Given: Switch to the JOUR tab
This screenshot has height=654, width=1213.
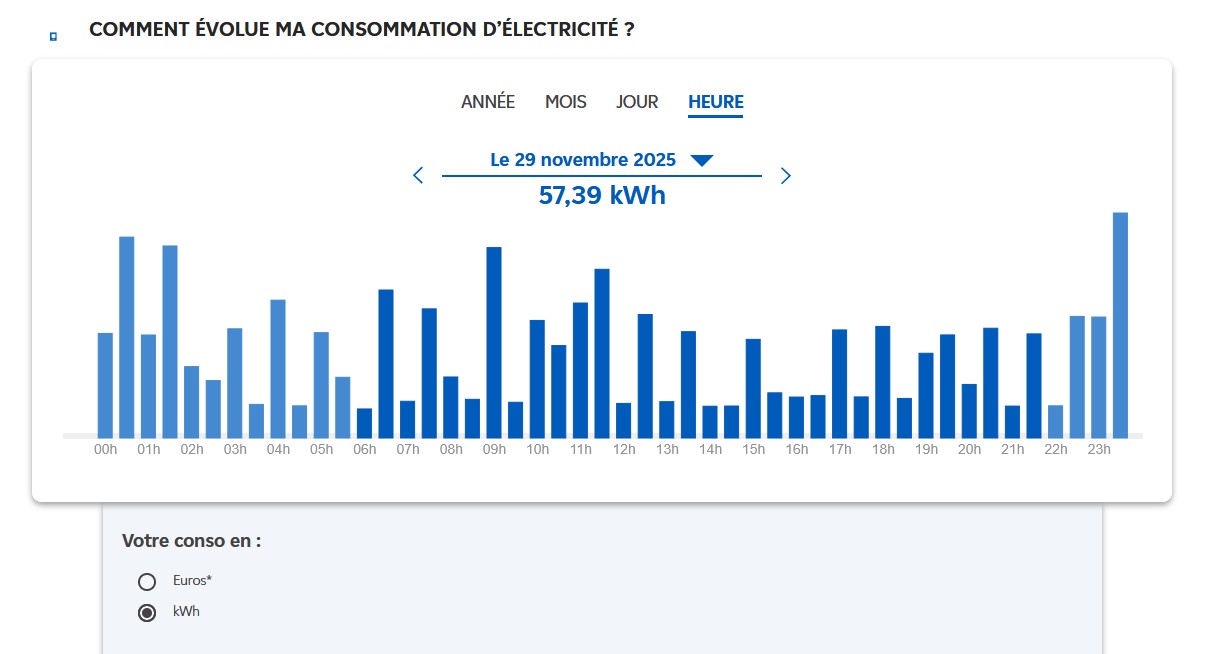Looking at the screenshot, I should tap(637, 102).
